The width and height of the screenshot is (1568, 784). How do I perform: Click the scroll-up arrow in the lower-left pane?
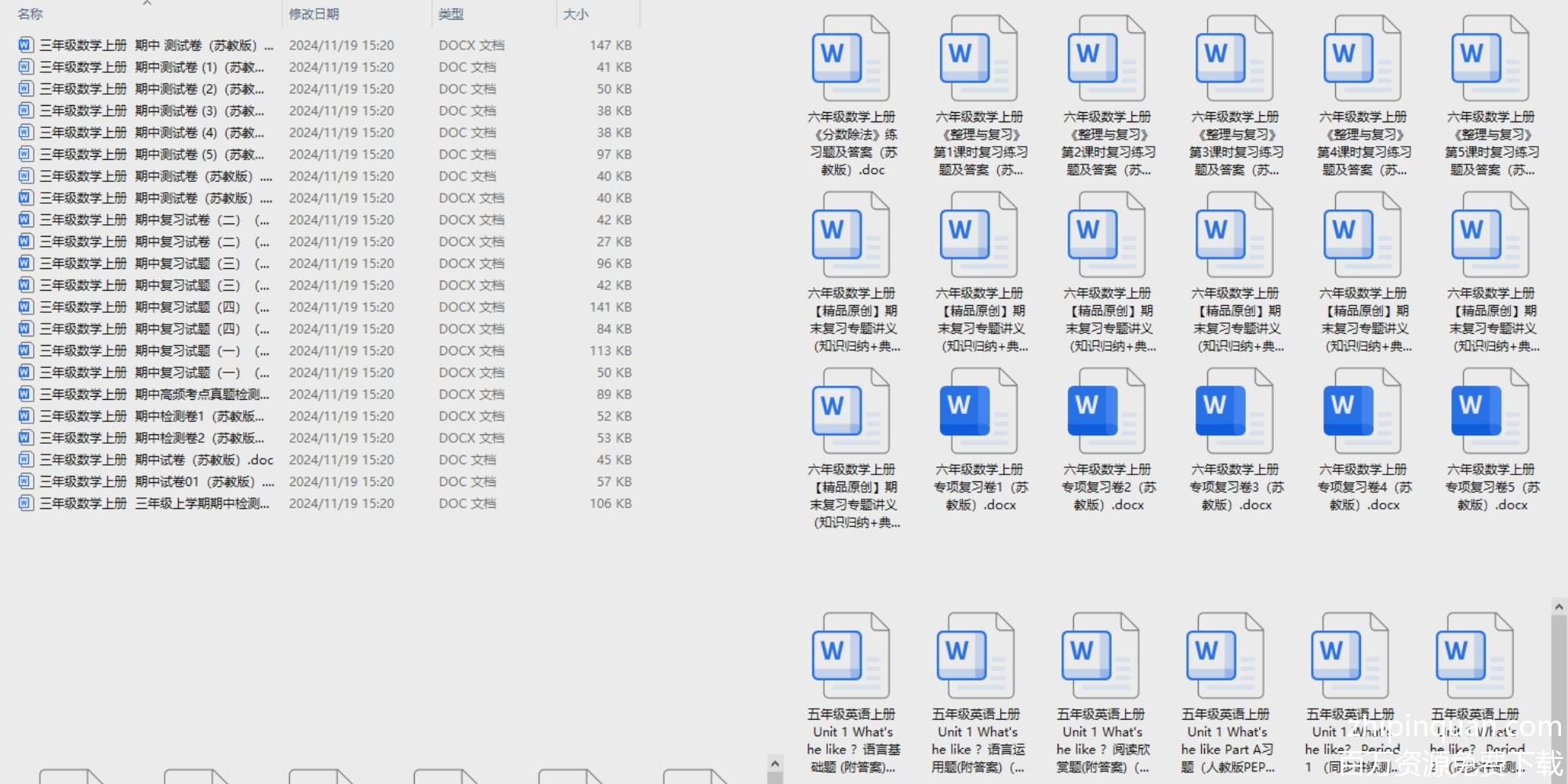[775, 763]
